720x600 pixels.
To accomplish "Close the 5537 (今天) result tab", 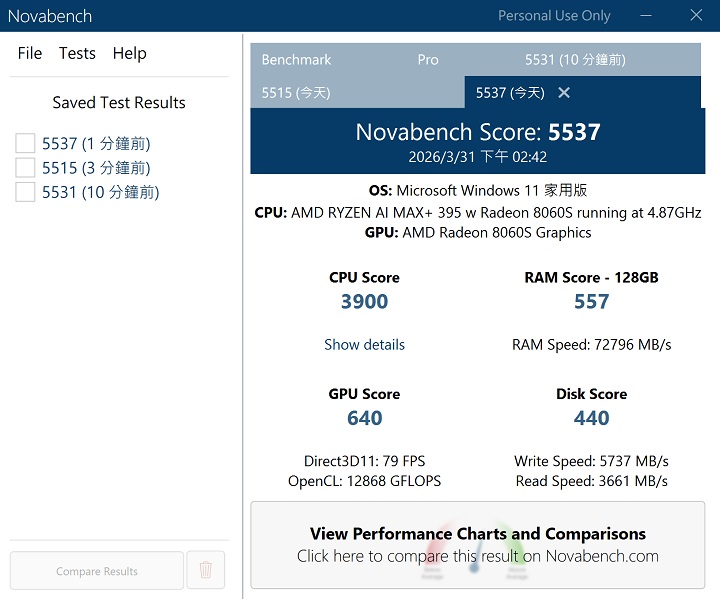I will click(x=564, y=93).
